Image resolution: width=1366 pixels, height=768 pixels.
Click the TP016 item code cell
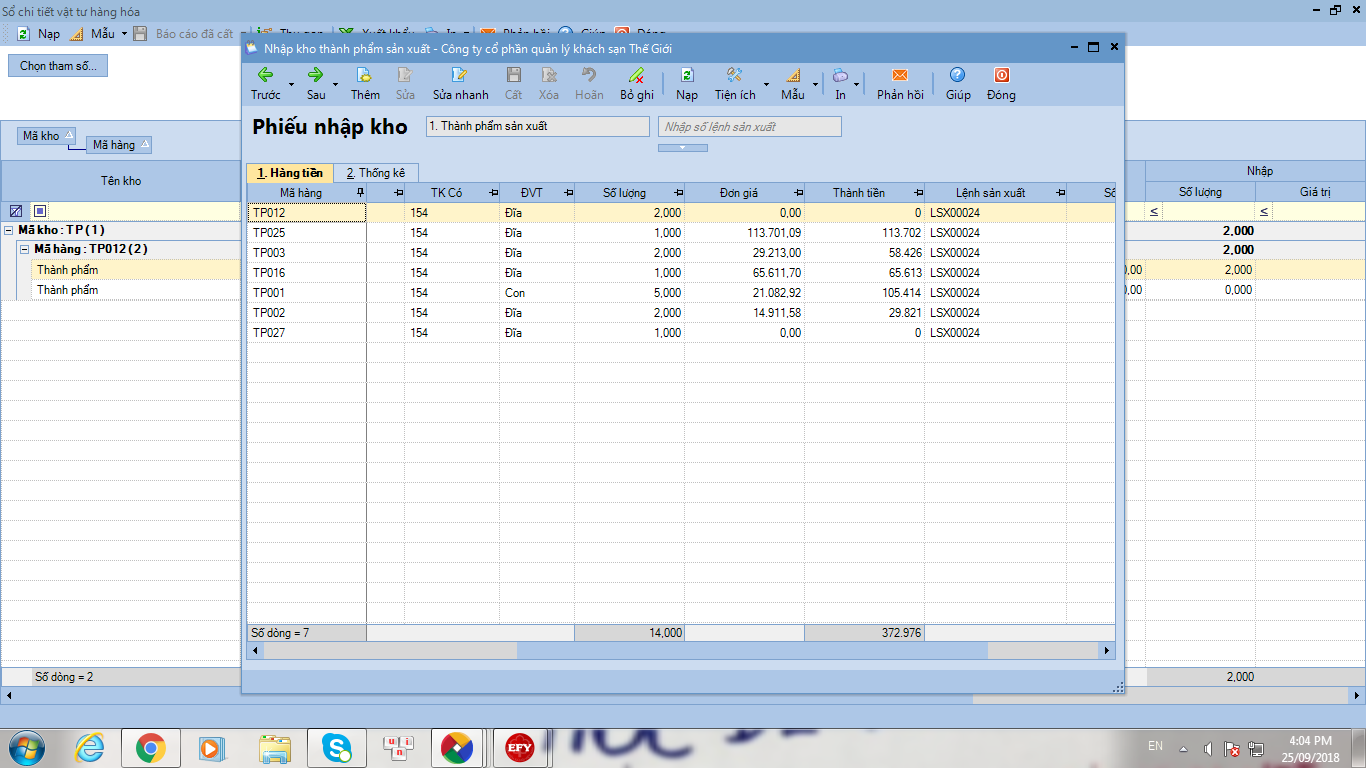pos(306,273)
